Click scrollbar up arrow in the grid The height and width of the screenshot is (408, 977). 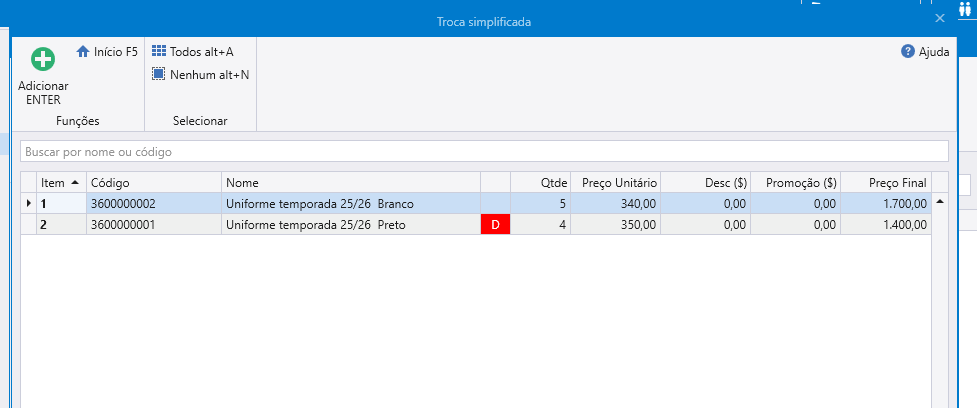click(x=939, y=201)
